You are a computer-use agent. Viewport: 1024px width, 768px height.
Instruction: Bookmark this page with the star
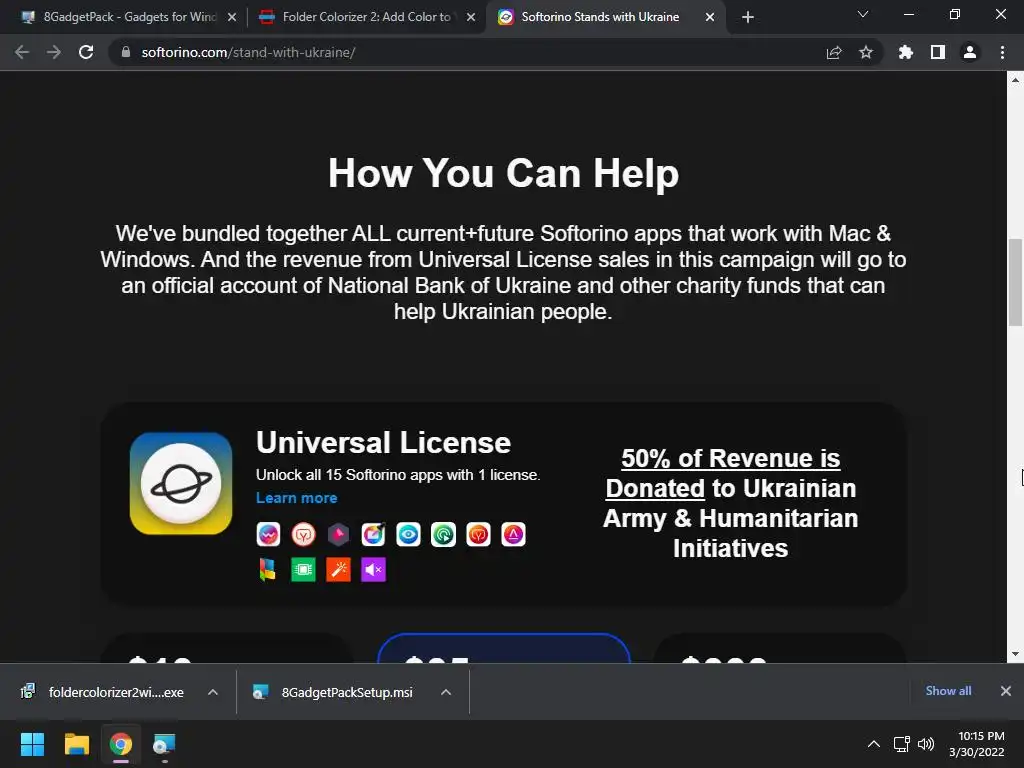click(866, 52)
